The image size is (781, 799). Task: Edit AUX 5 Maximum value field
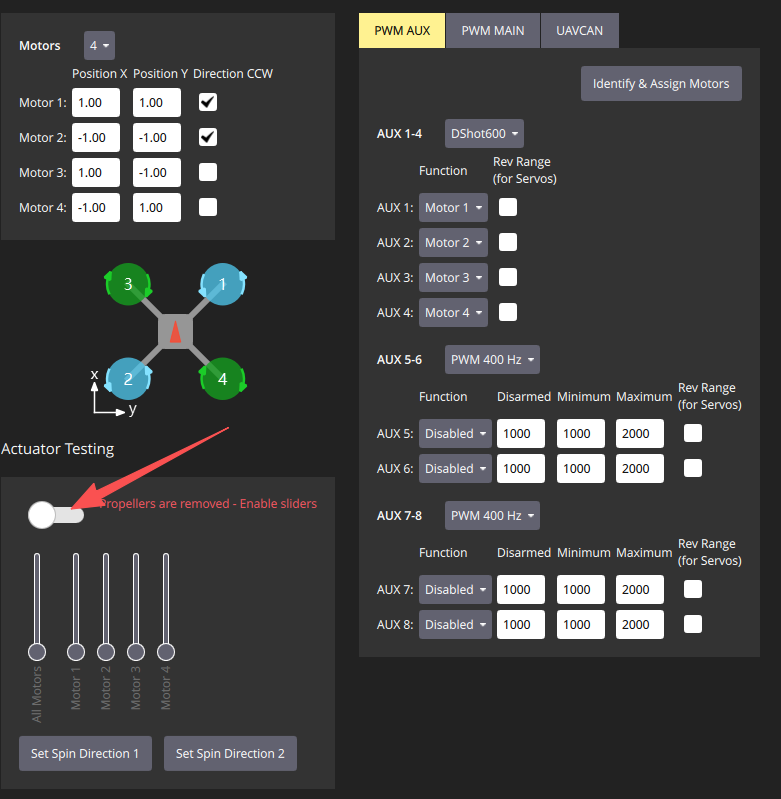click(x=640, y=434)
